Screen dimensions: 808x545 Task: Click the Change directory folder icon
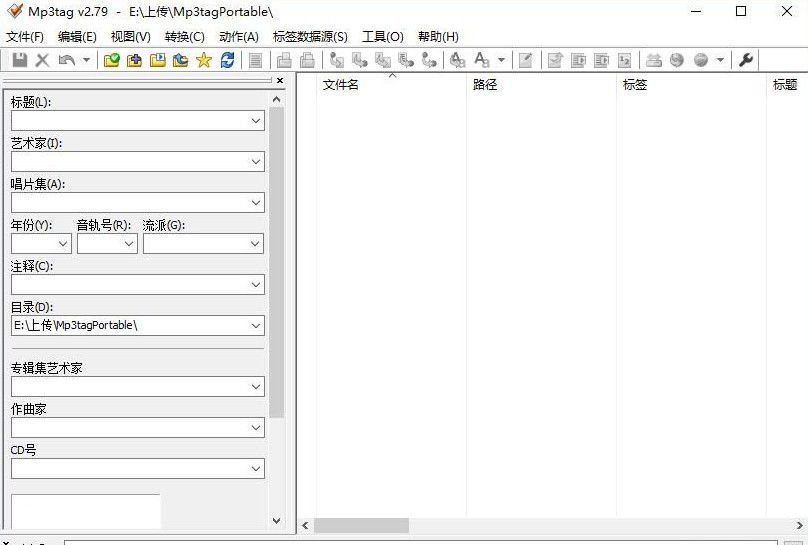(111, 60)
